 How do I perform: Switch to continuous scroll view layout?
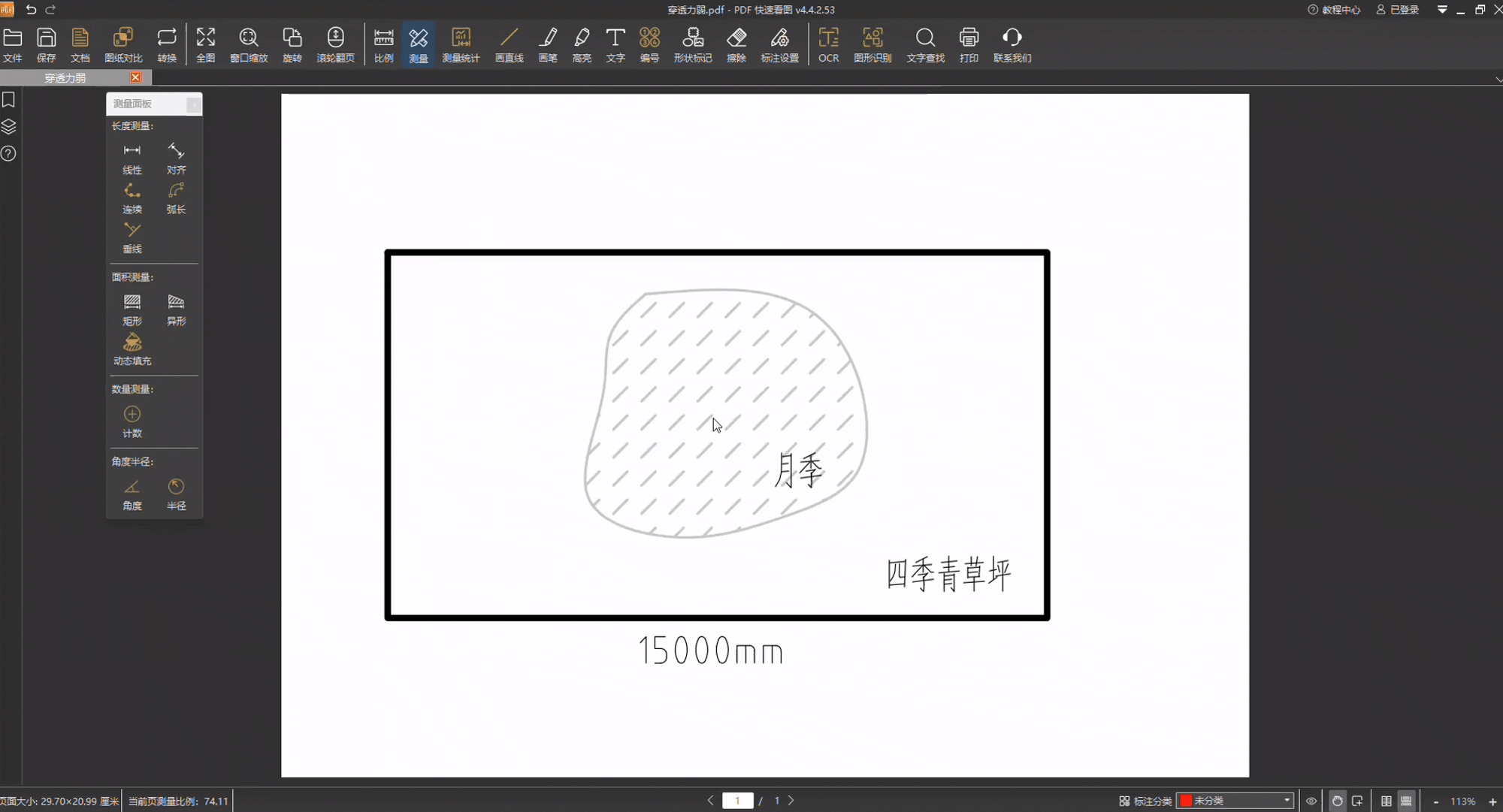(1407, 801)
